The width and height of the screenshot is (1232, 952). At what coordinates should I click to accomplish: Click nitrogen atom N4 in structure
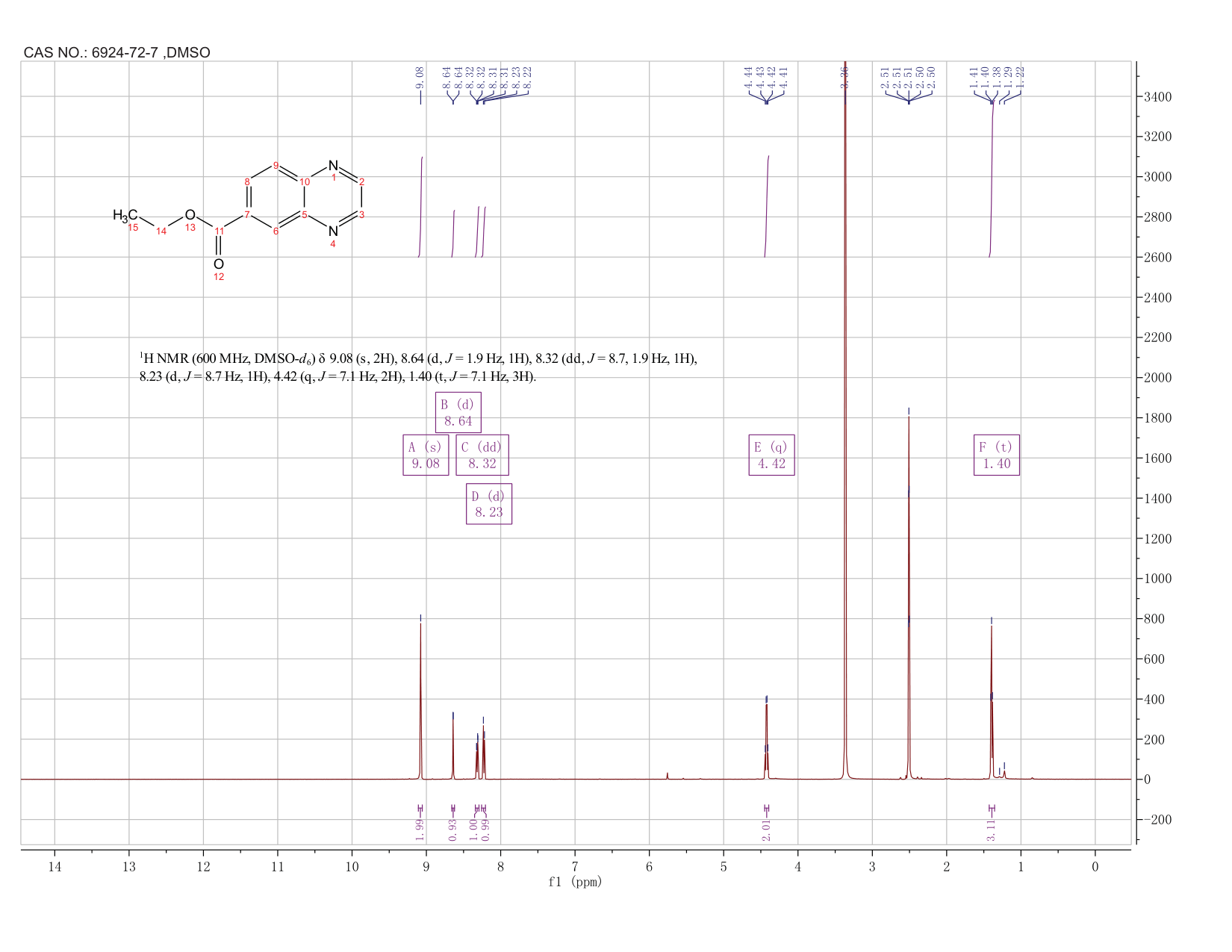[x=333, y=231]
